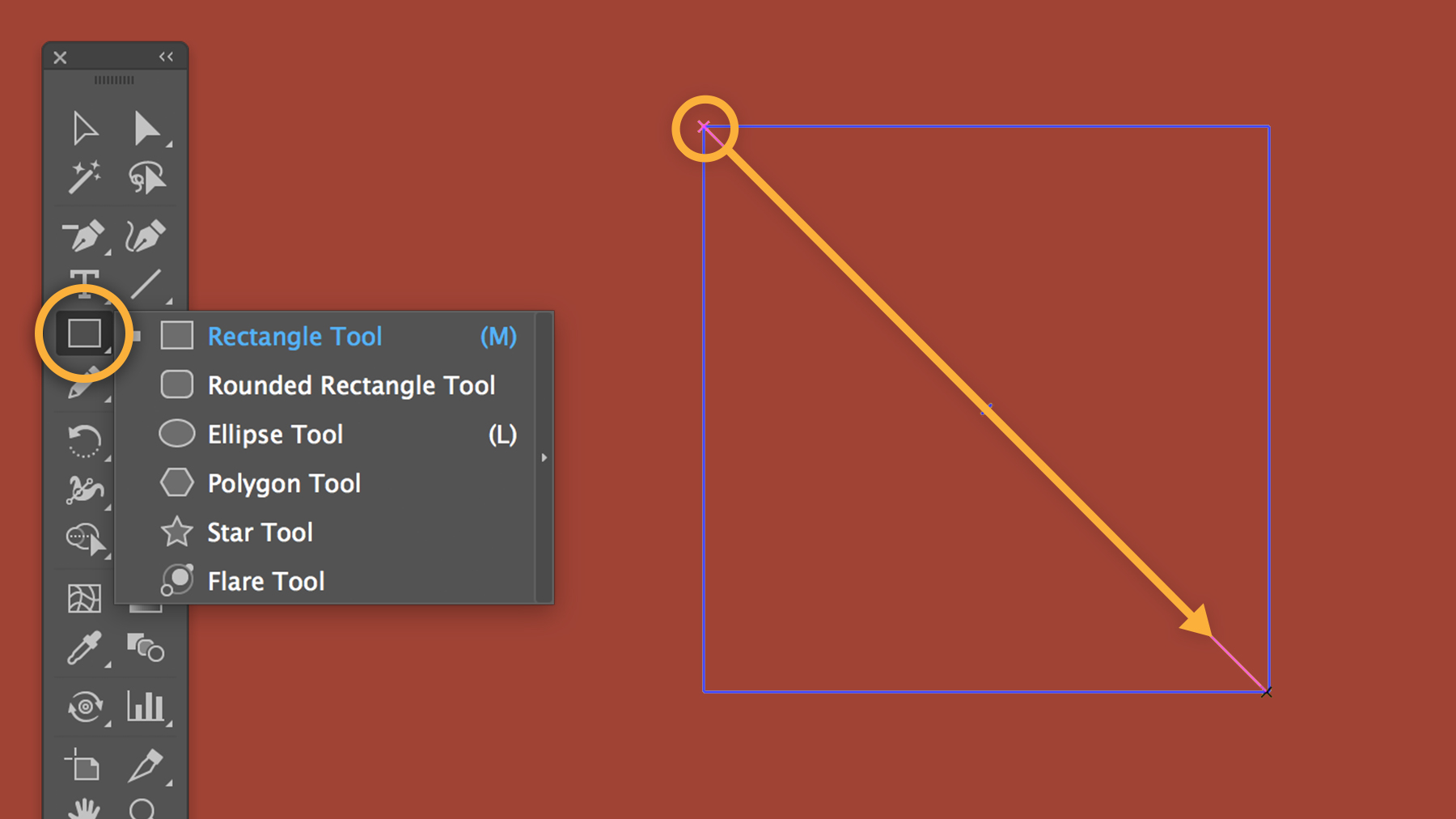The width and height of the screenshot is (1456, 819).
Task: Close the tools panel
Action: [x=60, y=57]
